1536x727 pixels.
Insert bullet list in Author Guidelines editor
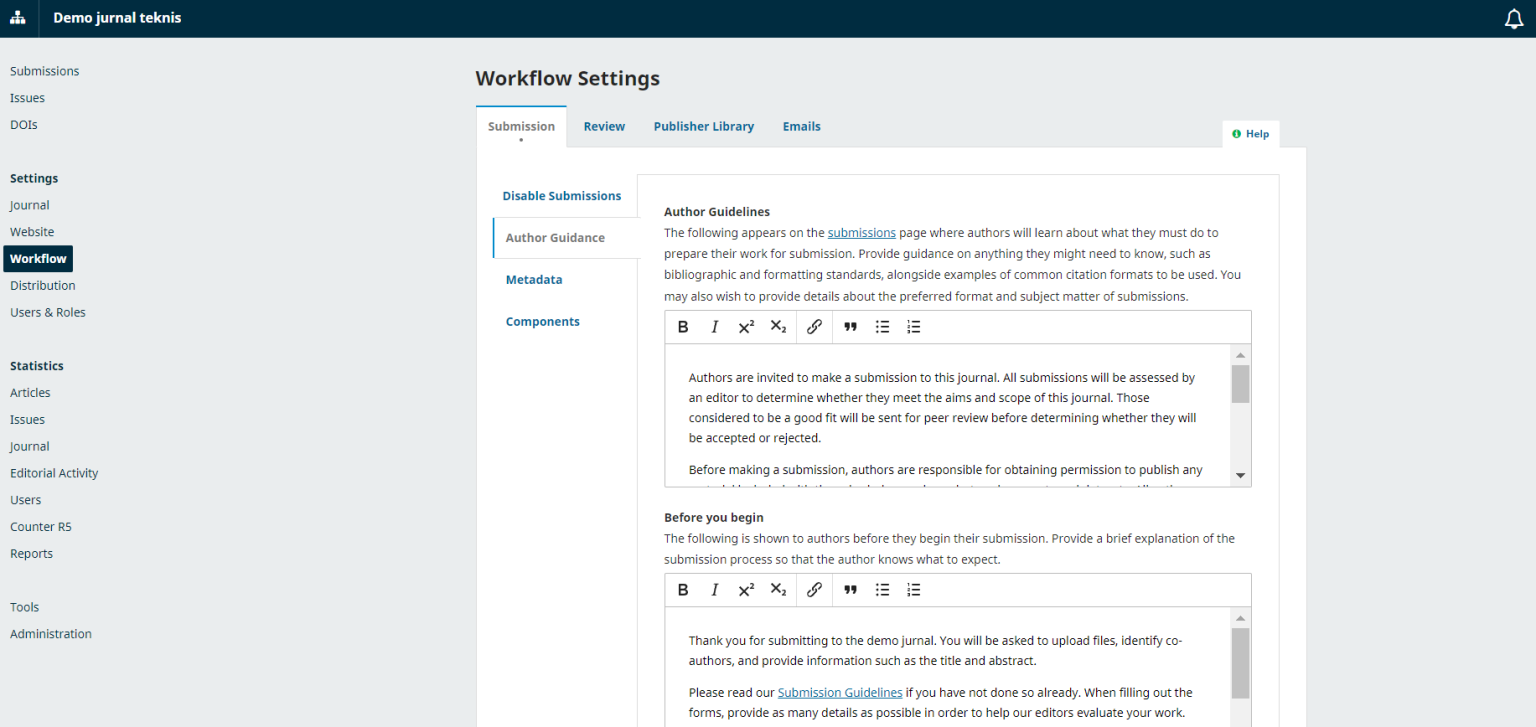click(882, 327)
